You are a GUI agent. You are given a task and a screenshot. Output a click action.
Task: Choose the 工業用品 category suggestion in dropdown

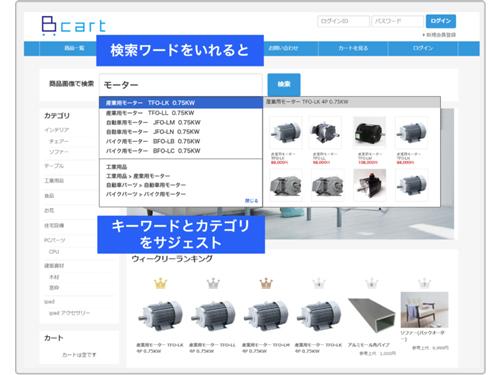tap(116, 167)
